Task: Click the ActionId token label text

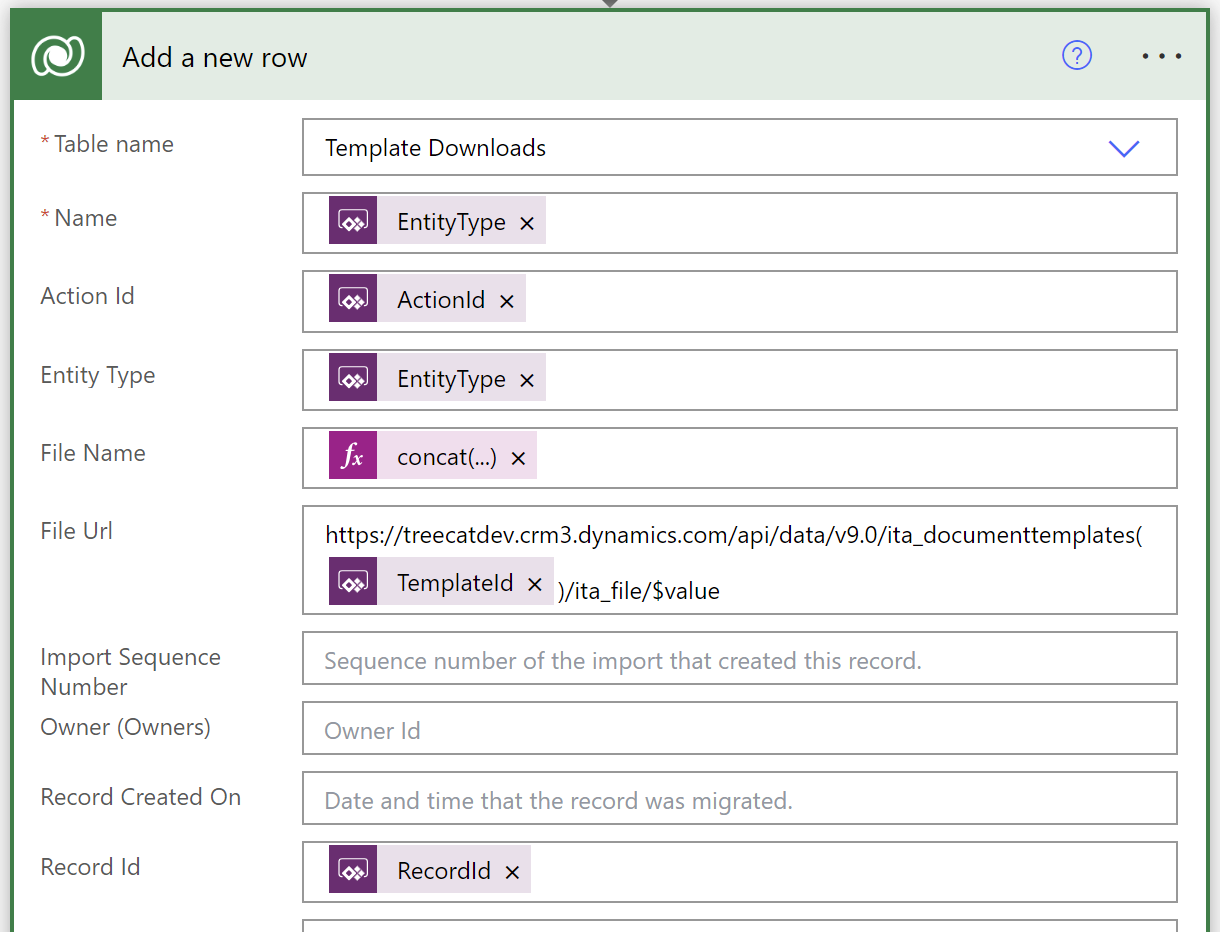Action: (441, 300)
